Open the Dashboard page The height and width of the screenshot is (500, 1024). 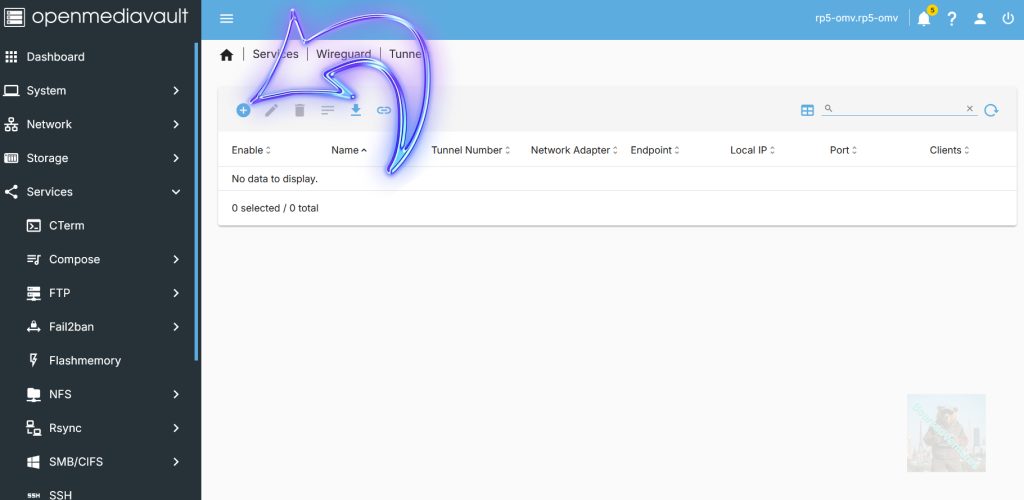[56, 57]
